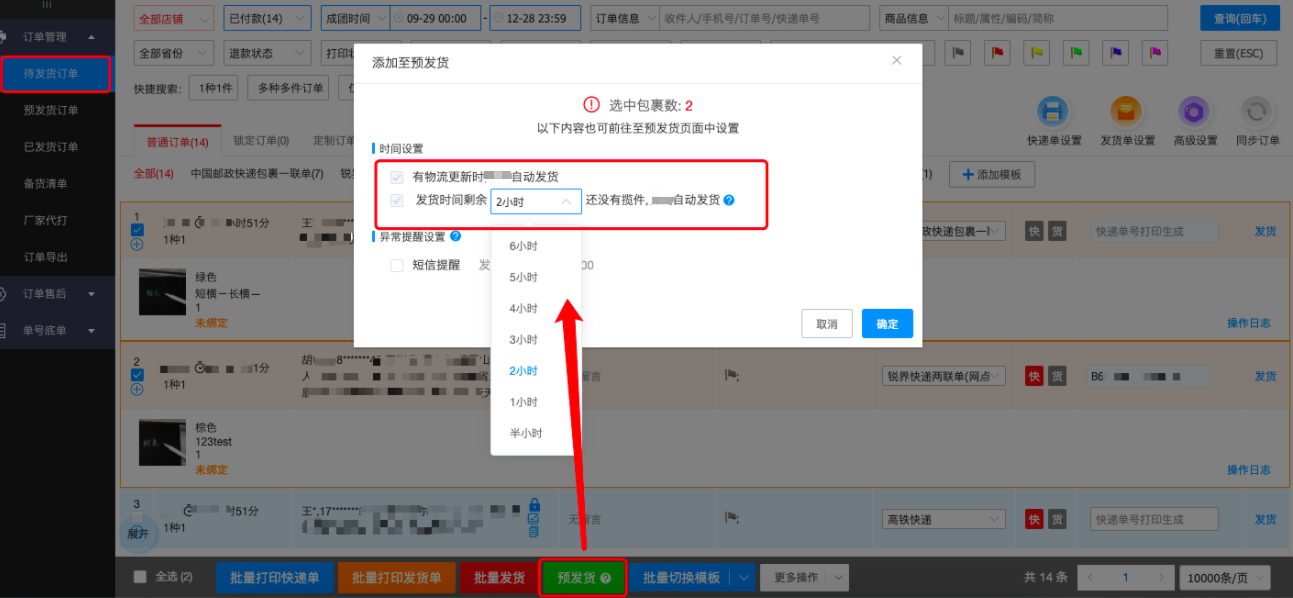Click help icon beside 异常提醒设置
This screenshot has width=1293, height=598.
pyautogui.click(x=456, y=237)
